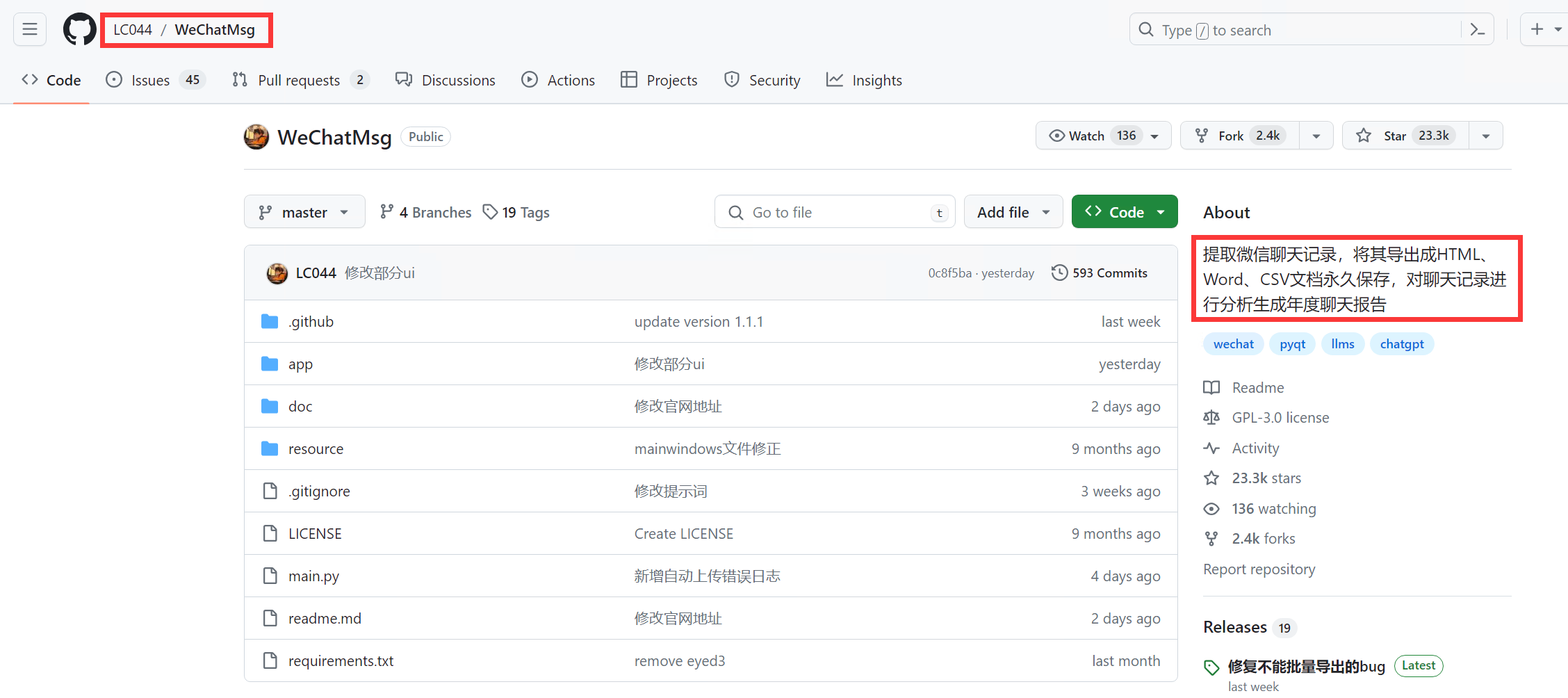View the 593 Commits history
The height and width of the screenshot is (698, 1568).
(1100, 273)
